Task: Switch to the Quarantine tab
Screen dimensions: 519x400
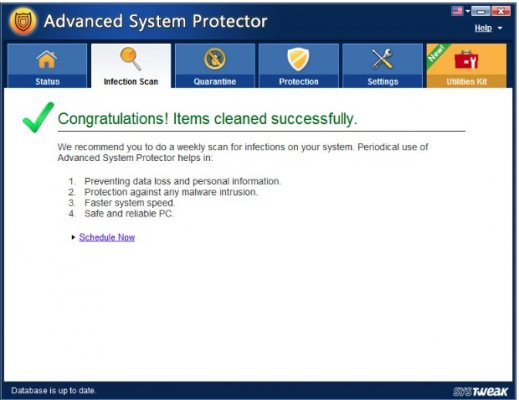Action: pos(215,66)
